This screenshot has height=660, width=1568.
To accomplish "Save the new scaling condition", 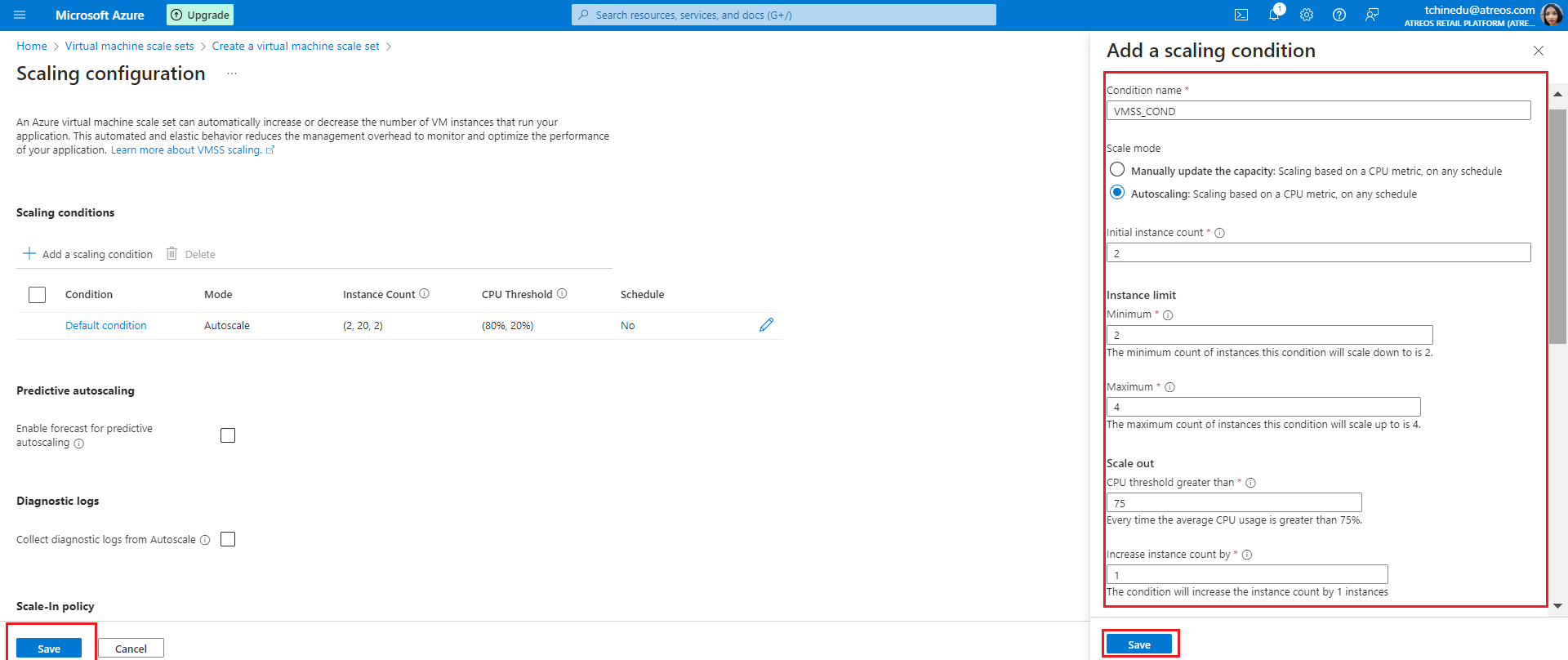I will pyautogui.click(x=1139, y=644).
